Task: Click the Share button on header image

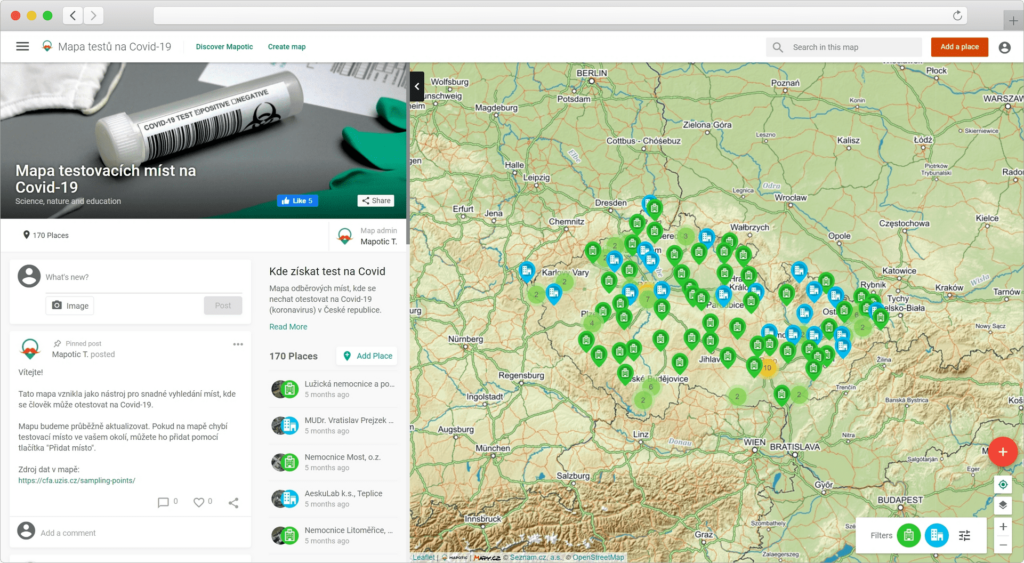Action: click(376, 201)
